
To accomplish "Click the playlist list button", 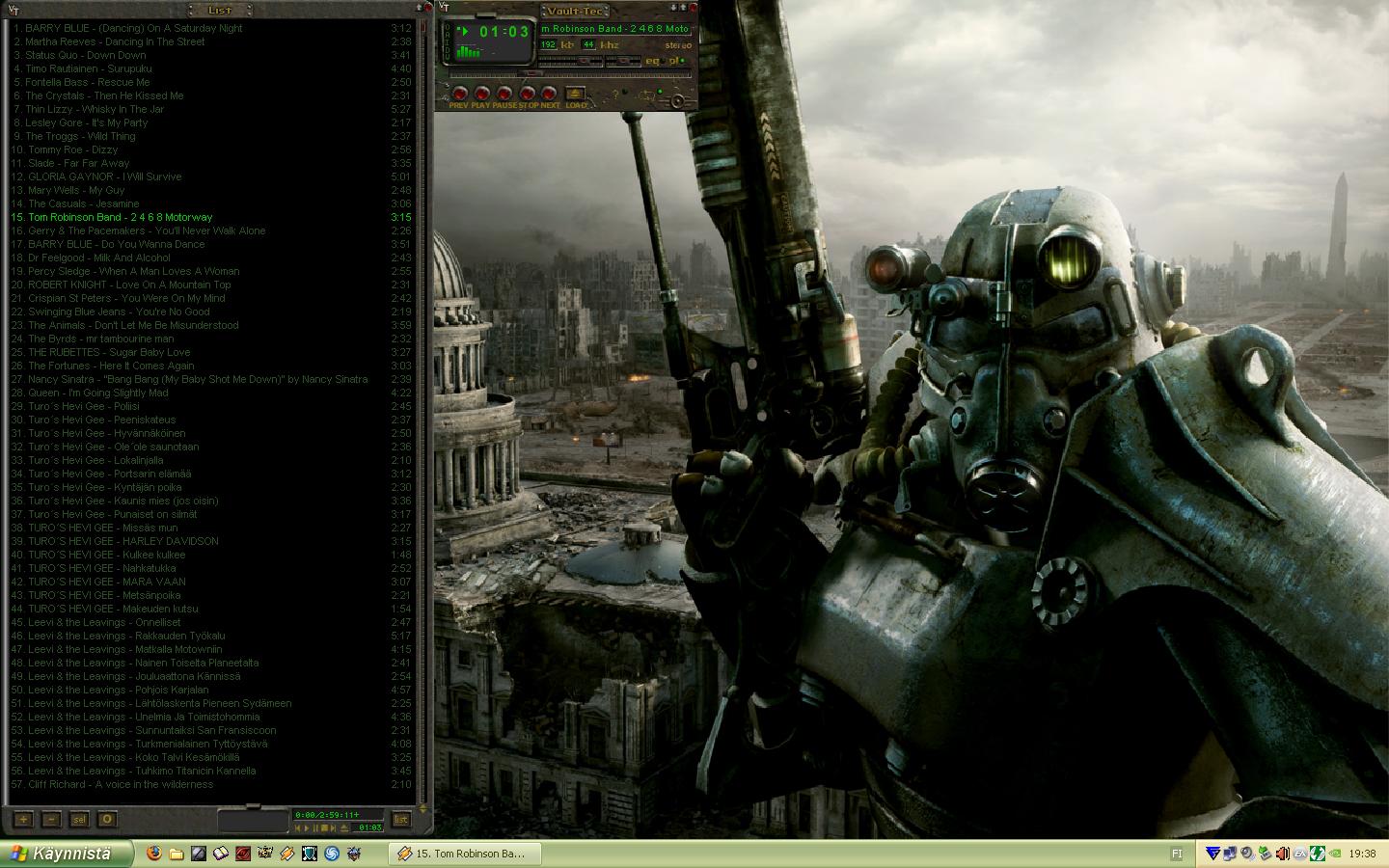I will pos(401,820).
